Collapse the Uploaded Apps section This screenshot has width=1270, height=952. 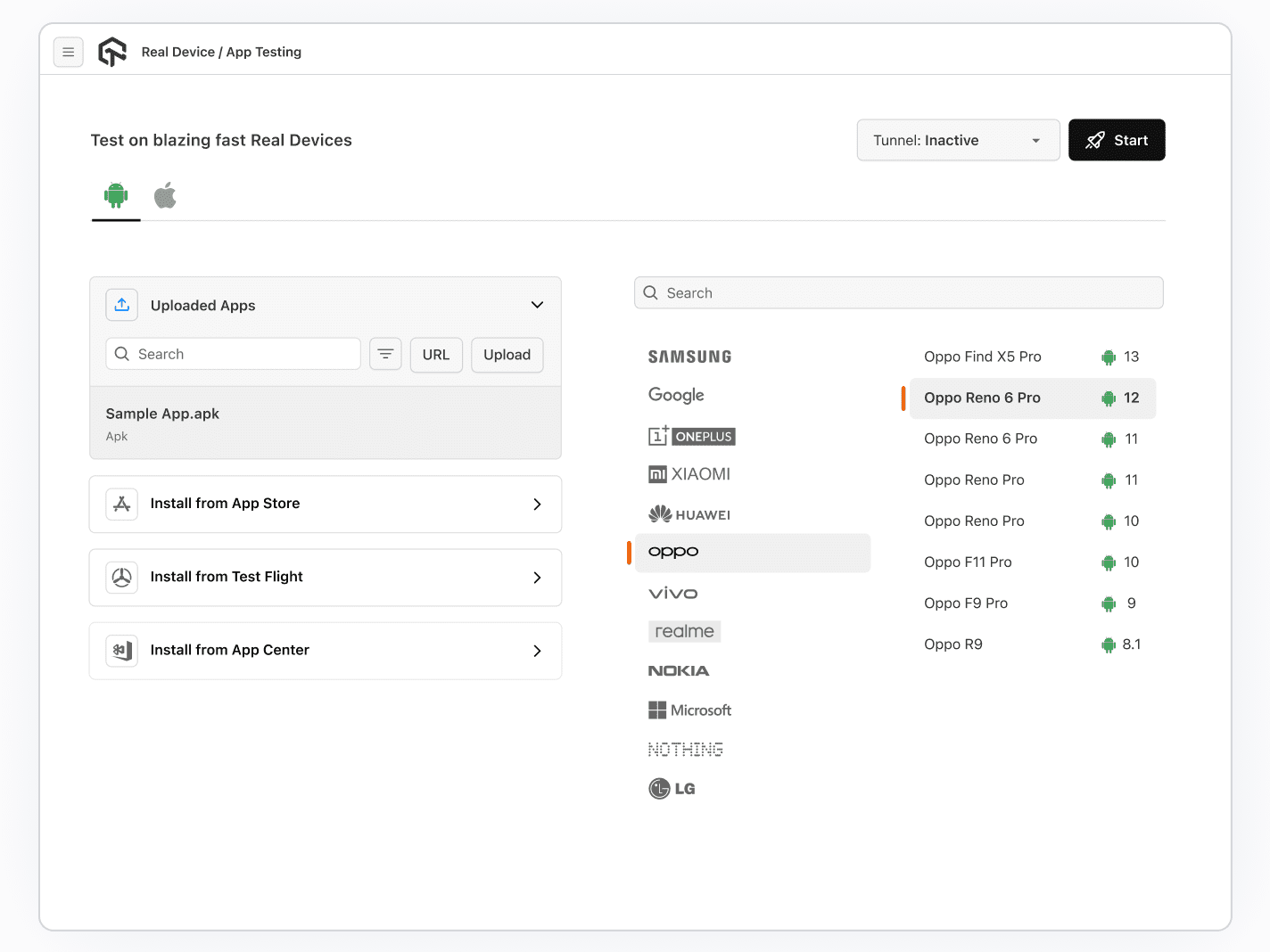point(537,305)
